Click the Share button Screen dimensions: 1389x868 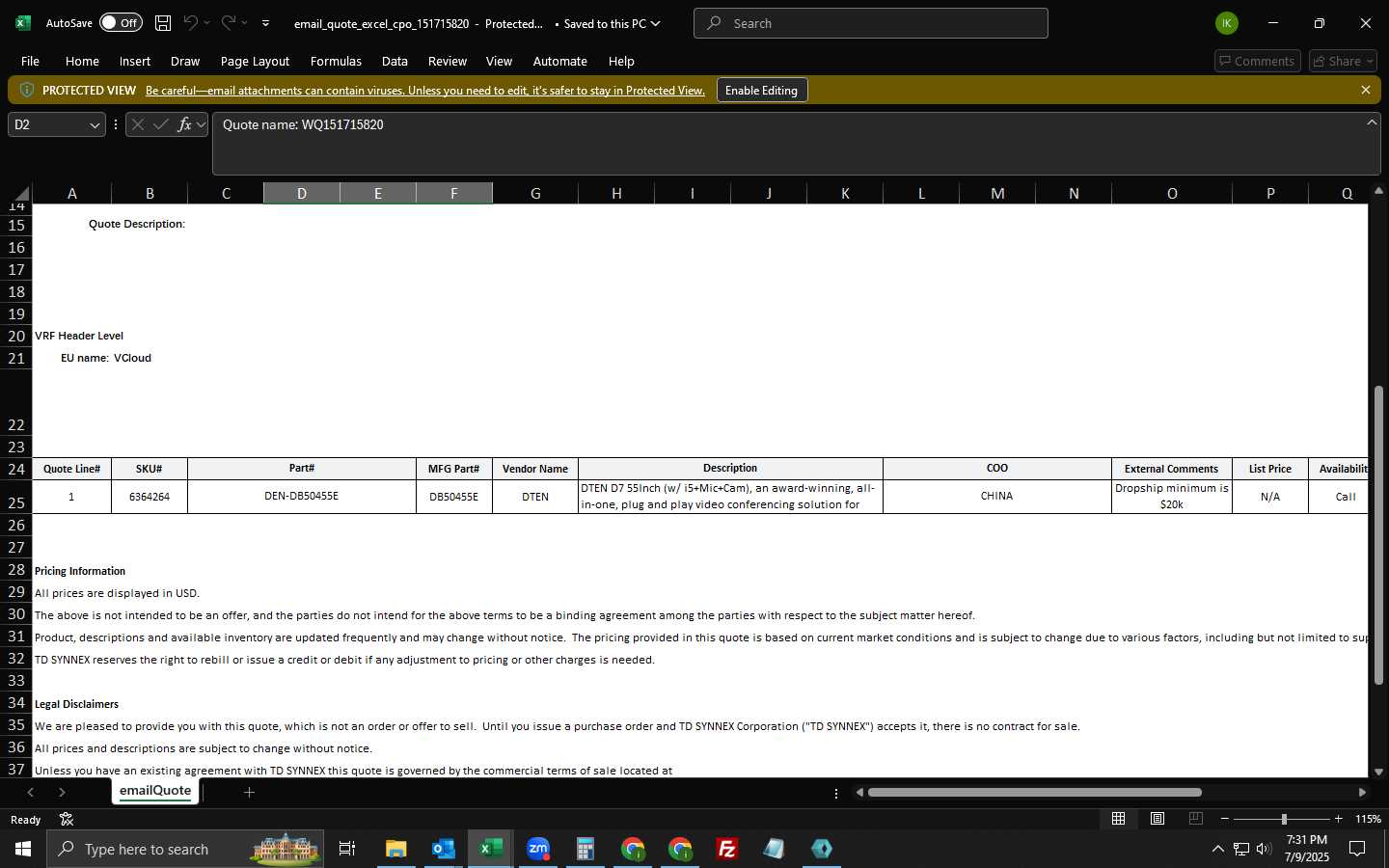tap(1343, 61)
